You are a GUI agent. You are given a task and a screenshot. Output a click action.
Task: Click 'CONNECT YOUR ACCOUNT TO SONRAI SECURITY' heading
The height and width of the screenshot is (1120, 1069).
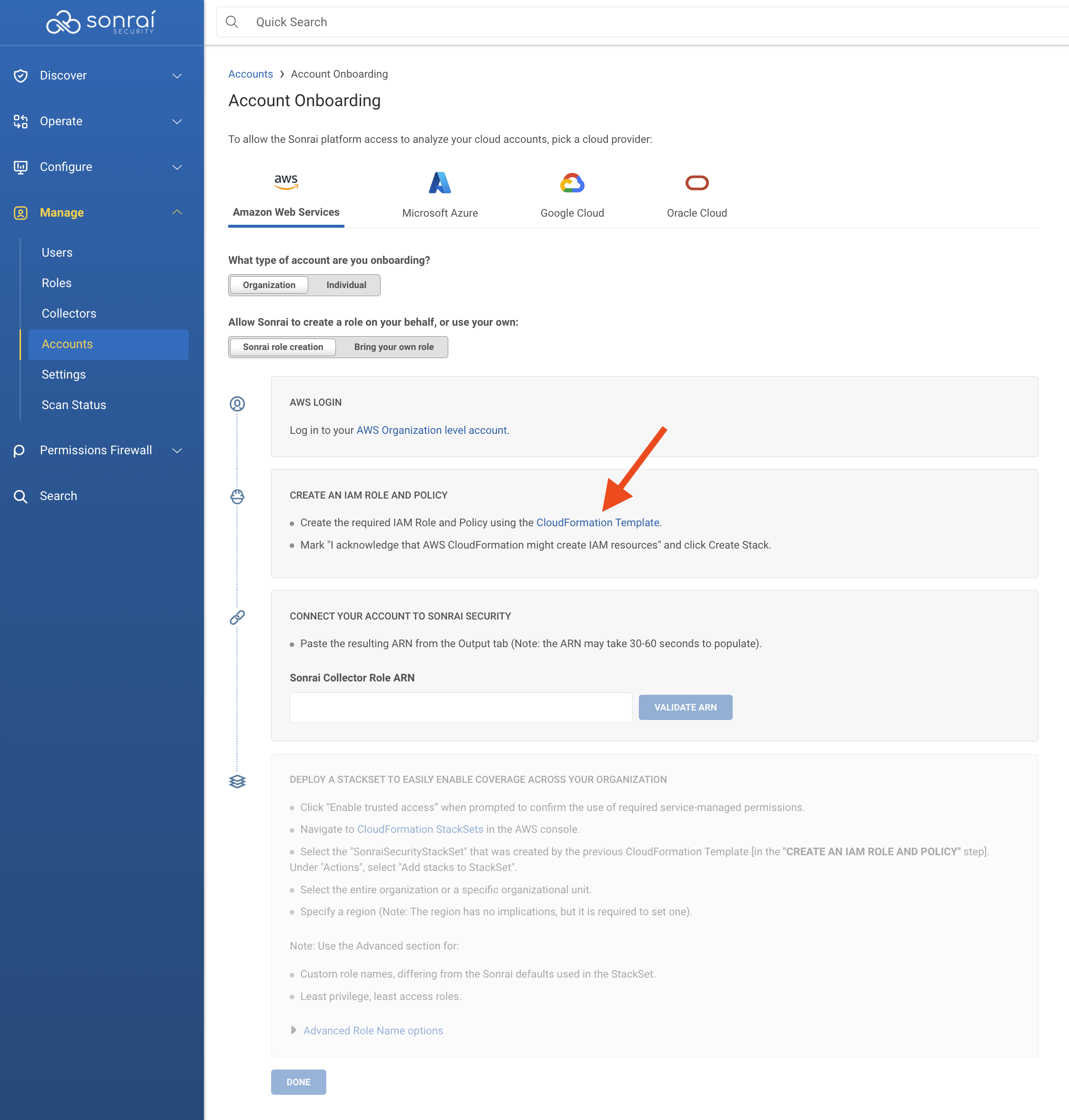click(x=400, y=616)
